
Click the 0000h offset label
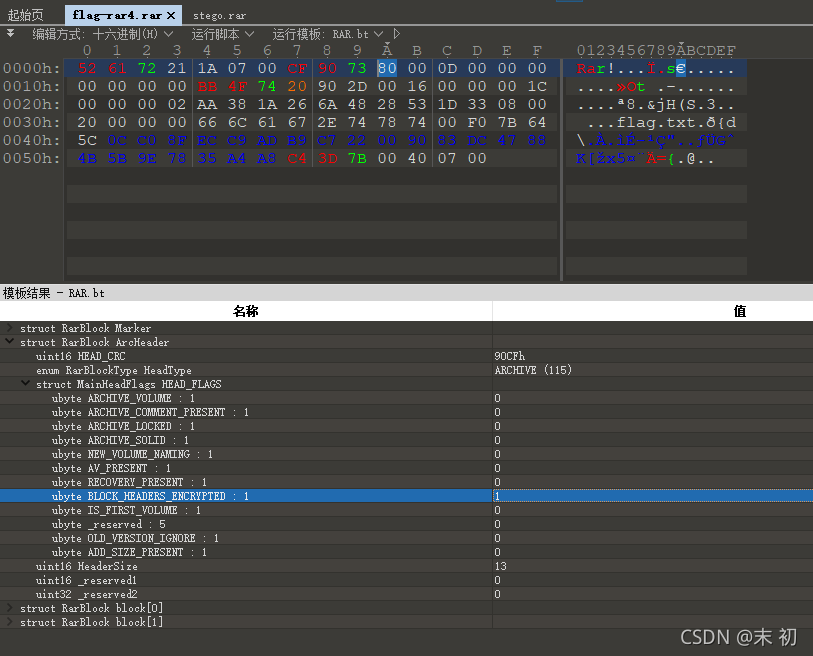(32, 68)
